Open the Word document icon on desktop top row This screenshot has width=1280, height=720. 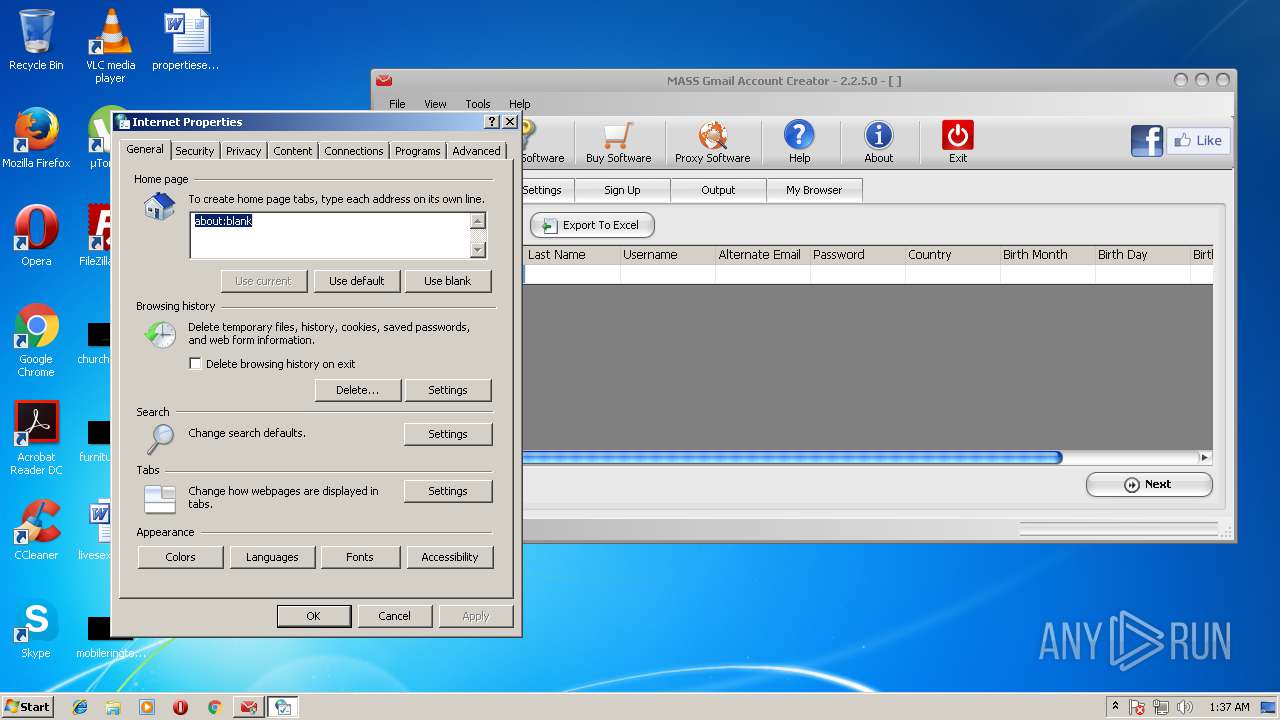tap(186, 40)
